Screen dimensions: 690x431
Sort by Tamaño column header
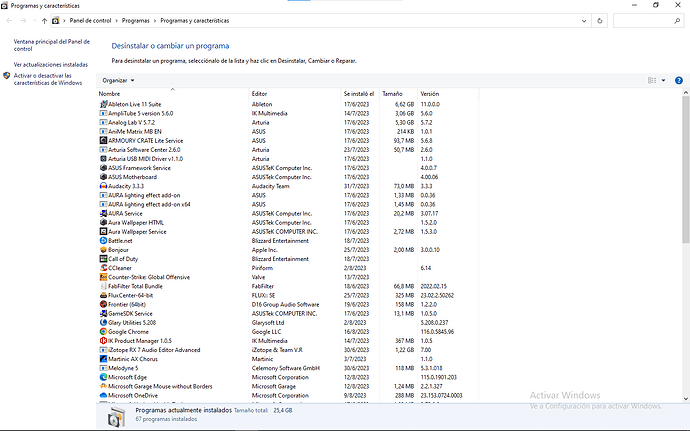tap(398, 94)
